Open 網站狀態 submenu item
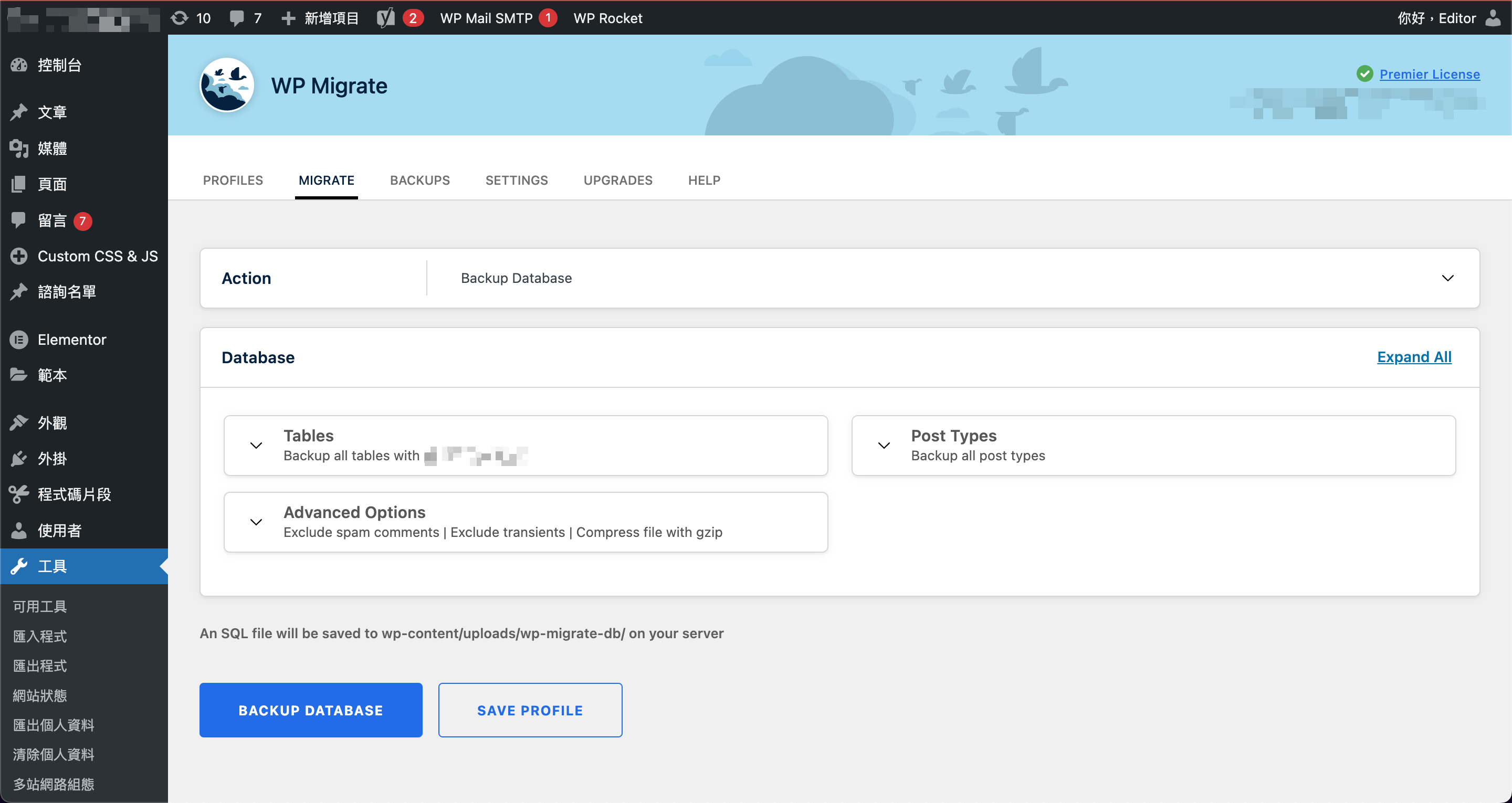 tap(40, 695)
